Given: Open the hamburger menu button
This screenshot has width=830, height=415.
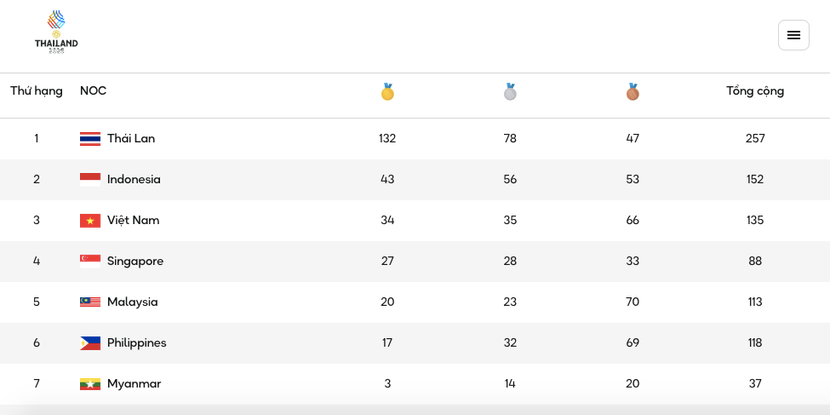Looking at the screenshot, I should [793, 35].
